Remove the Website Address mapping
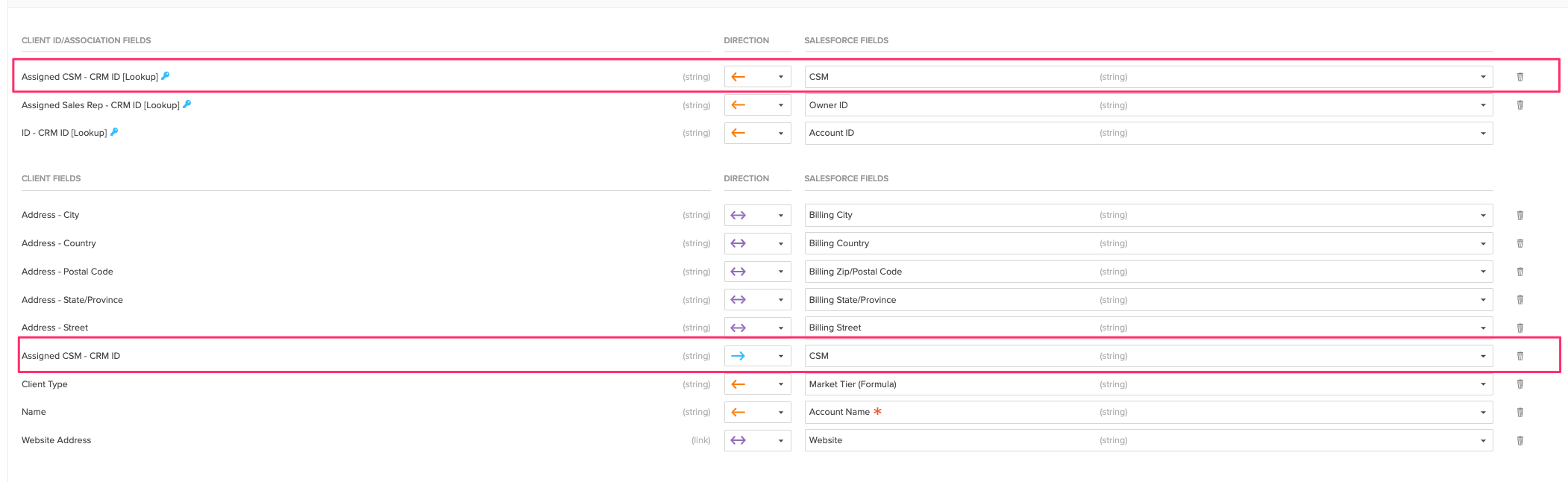Image resolution: width=1568 pixels, height=482 pixels. (x=1520, y=440)
